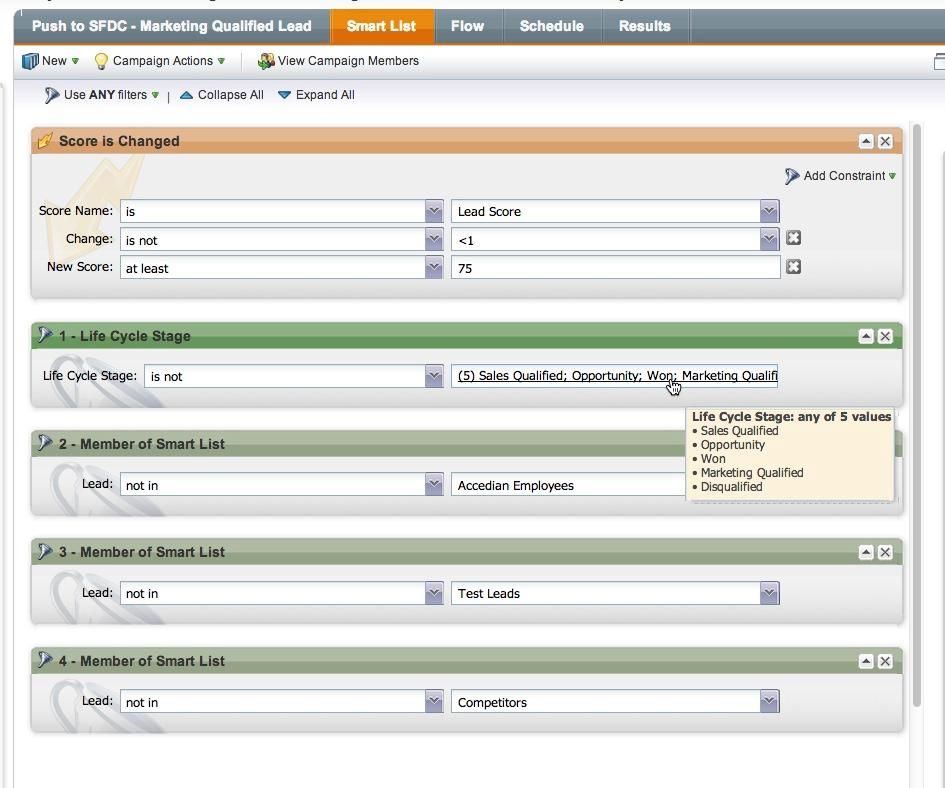The image size is (945, 788).
Task: Click the funnel icon of filter 3
Action: pos(45,552)
